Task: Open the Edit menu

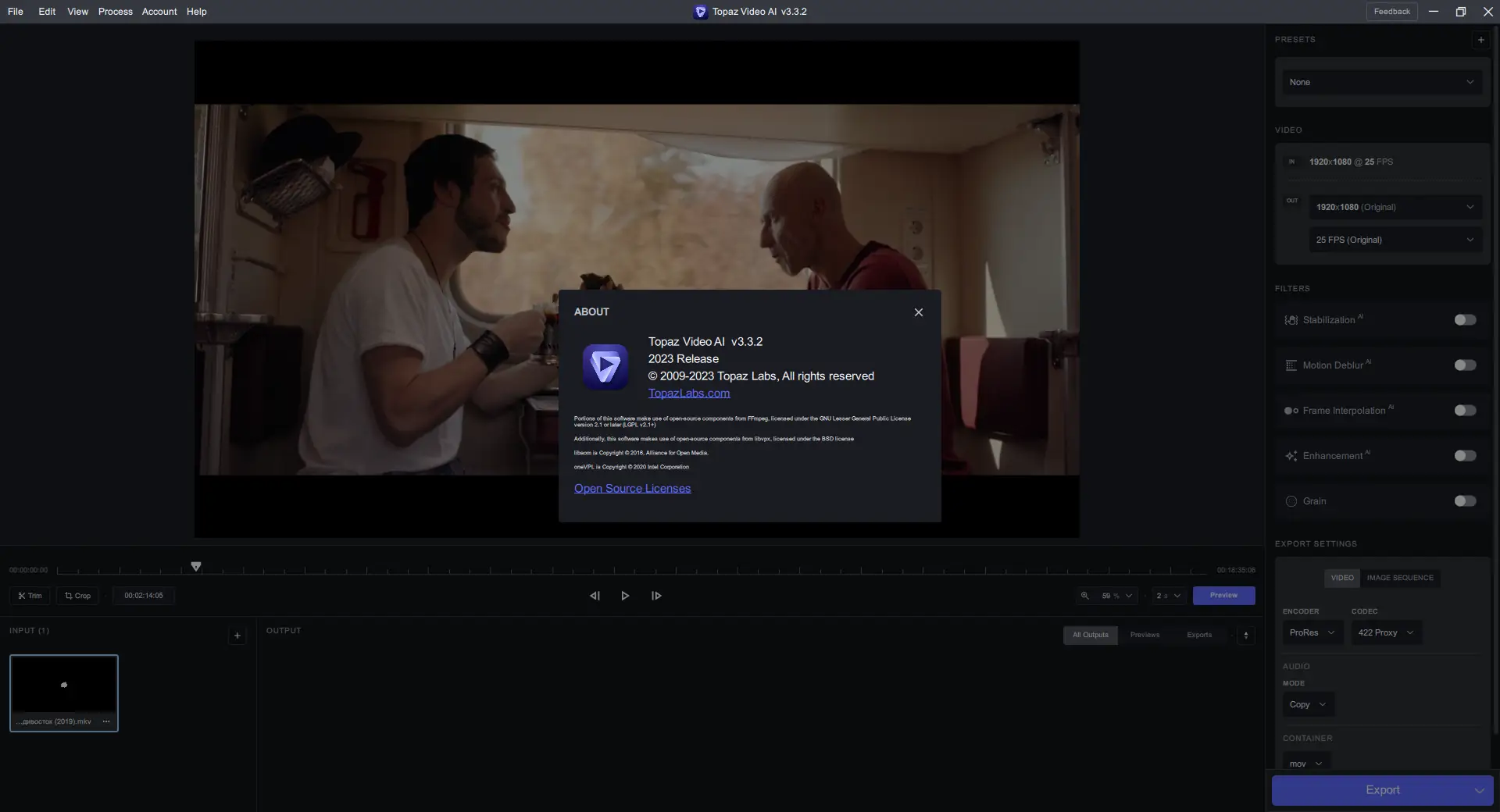Action: (47, 12)
